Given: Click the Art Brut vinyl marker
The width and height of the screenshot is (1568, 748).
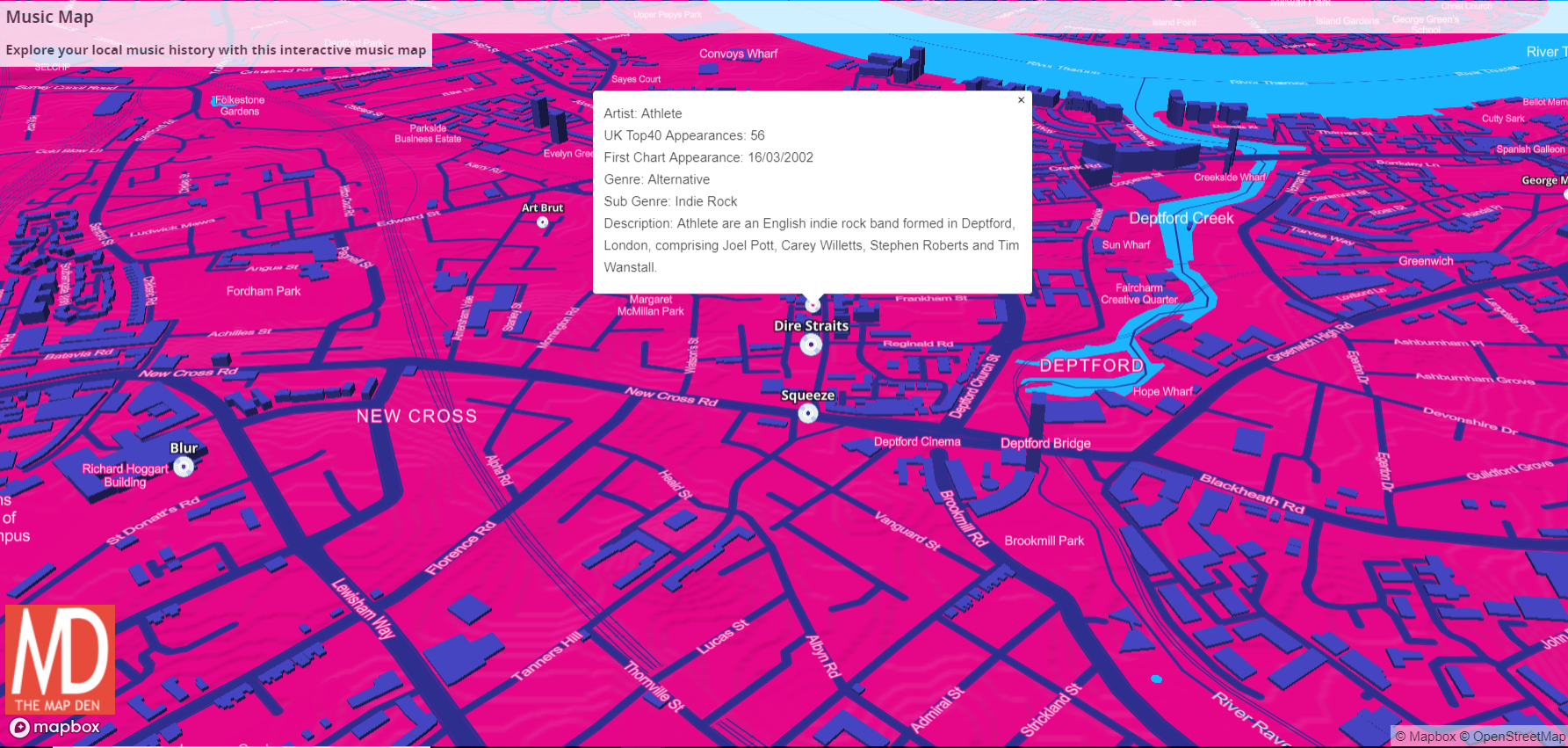Looking at the screenshot, I should [x=543, y=222].
